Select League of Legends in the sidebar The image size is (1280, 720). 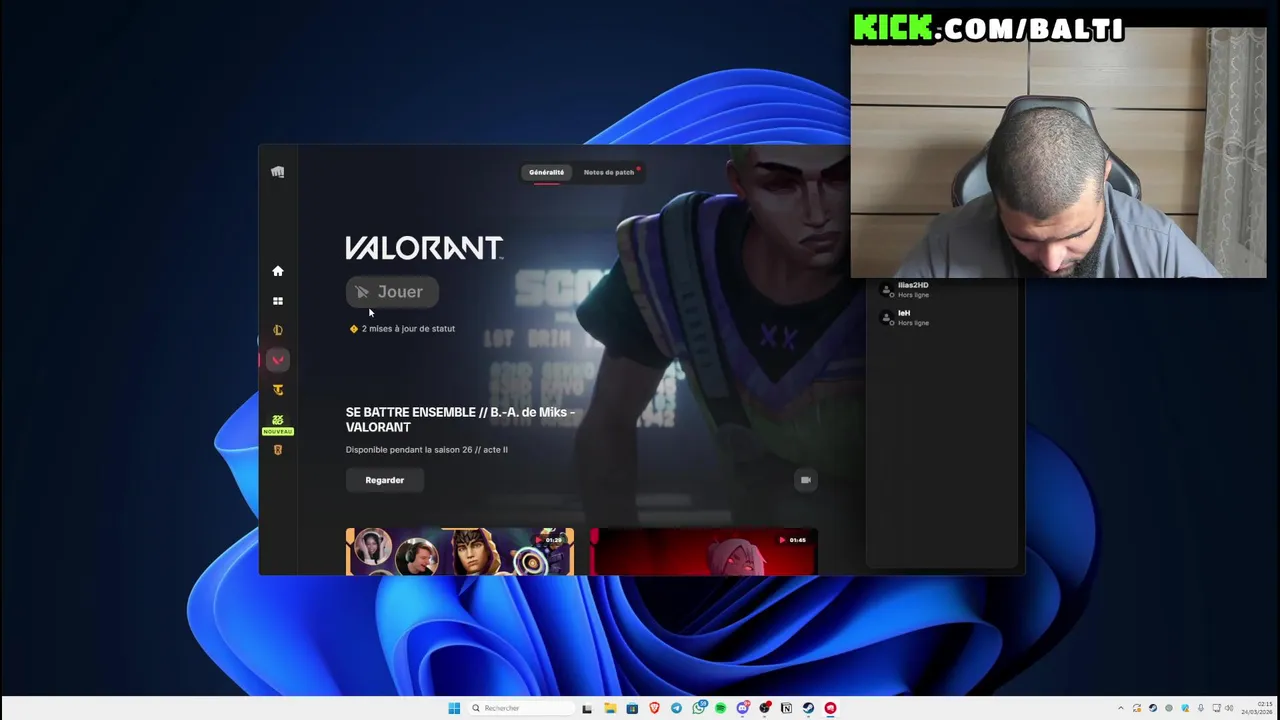(x=278, y=330)
